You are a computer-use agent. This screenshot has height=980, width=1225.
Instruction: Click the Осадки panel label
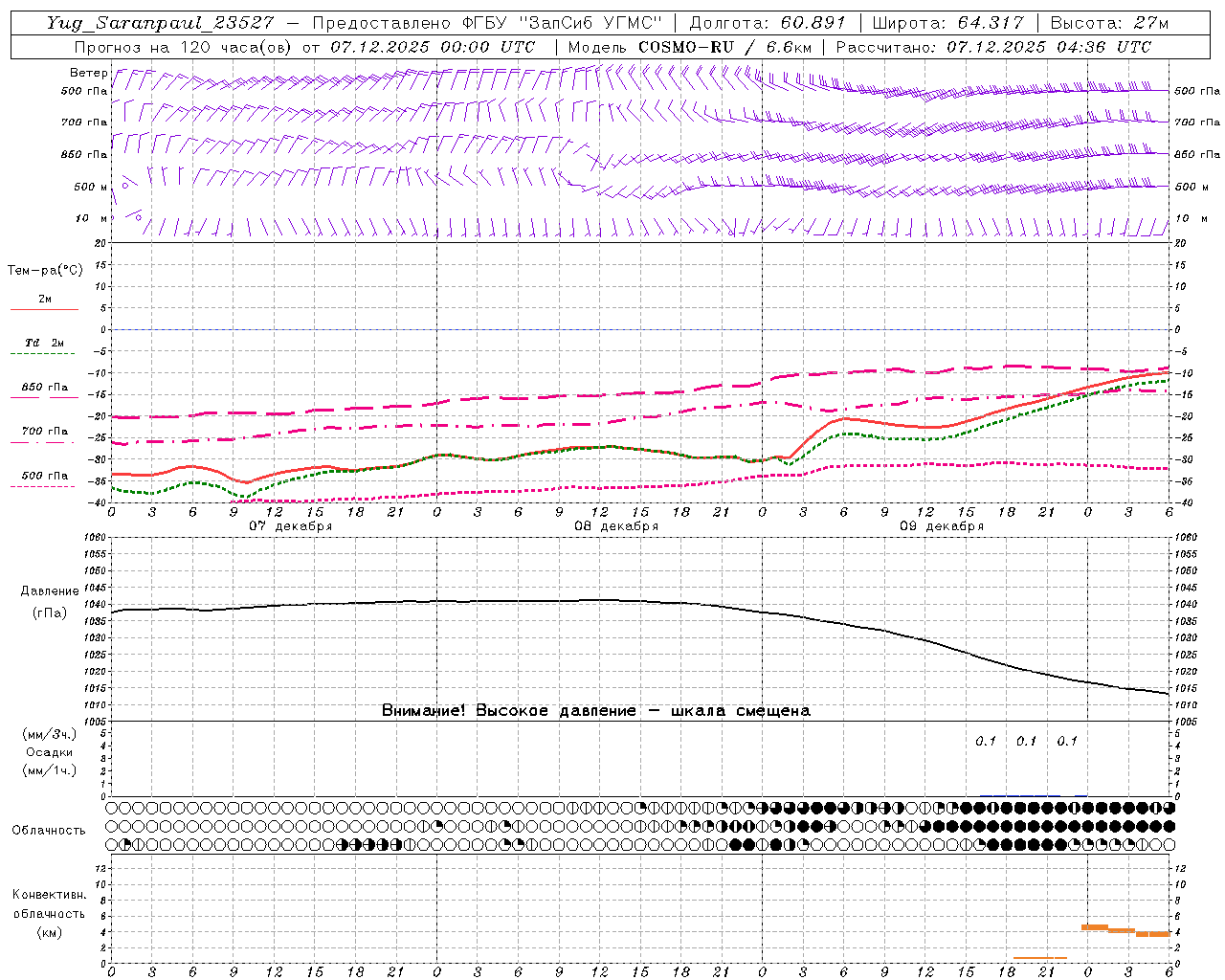point(50,752)
